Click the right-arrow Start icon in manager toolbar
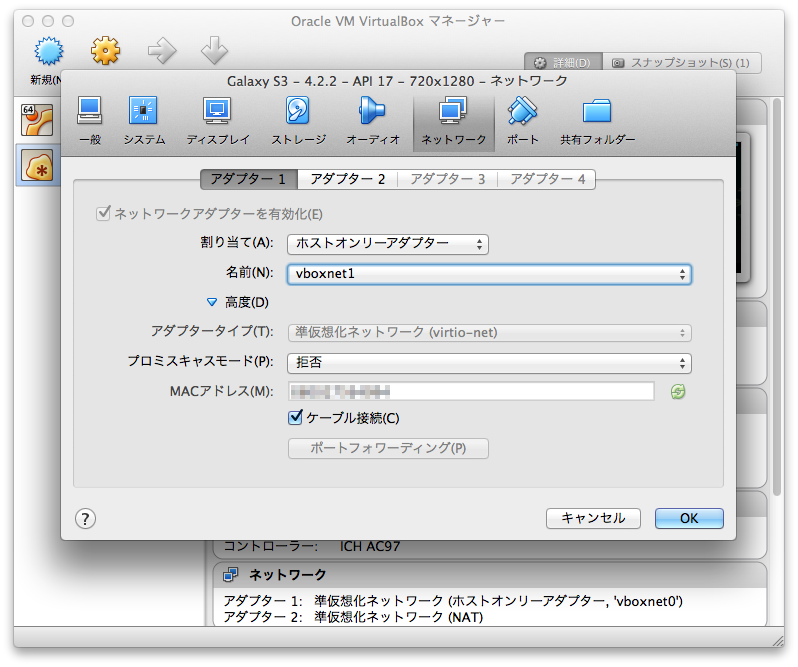This screenshot has width=798, height=667. click(x=162, y=50)
